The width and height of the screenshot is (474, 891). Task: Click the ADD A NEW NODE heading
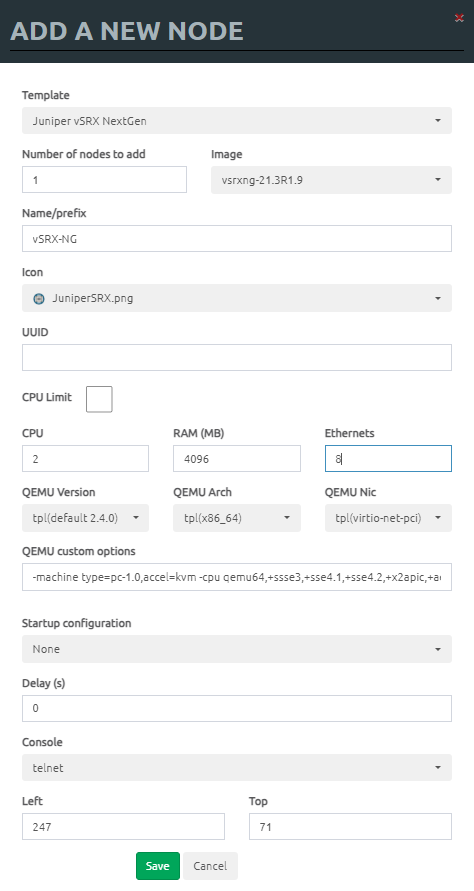(127, 31)
